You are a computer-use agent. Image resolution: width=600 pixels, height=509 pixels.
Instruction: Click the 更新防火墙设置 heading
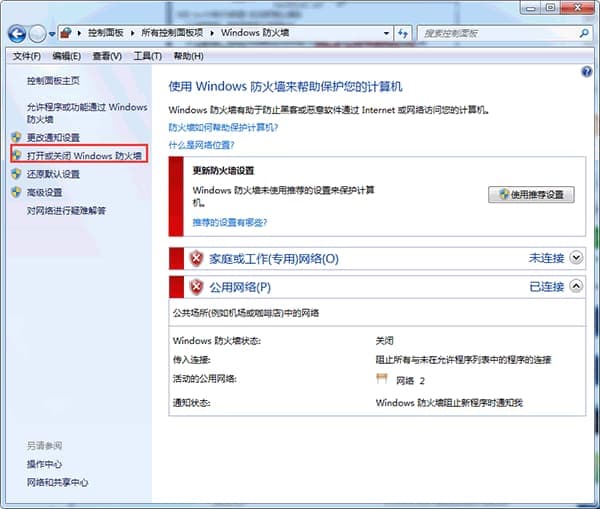[223, 171]
